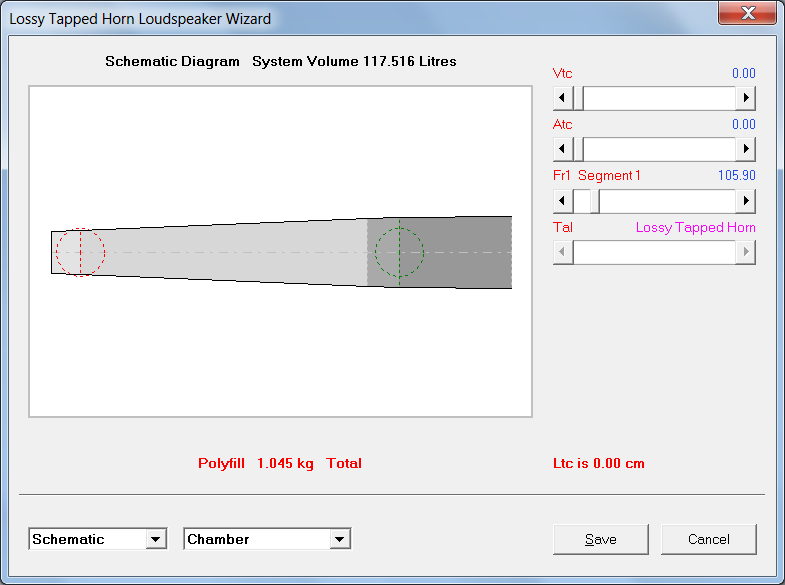Image resolution: width=785 pixels, height=585 pixels.
Task: Click the Atc slider right arrow
Action: 745,149
